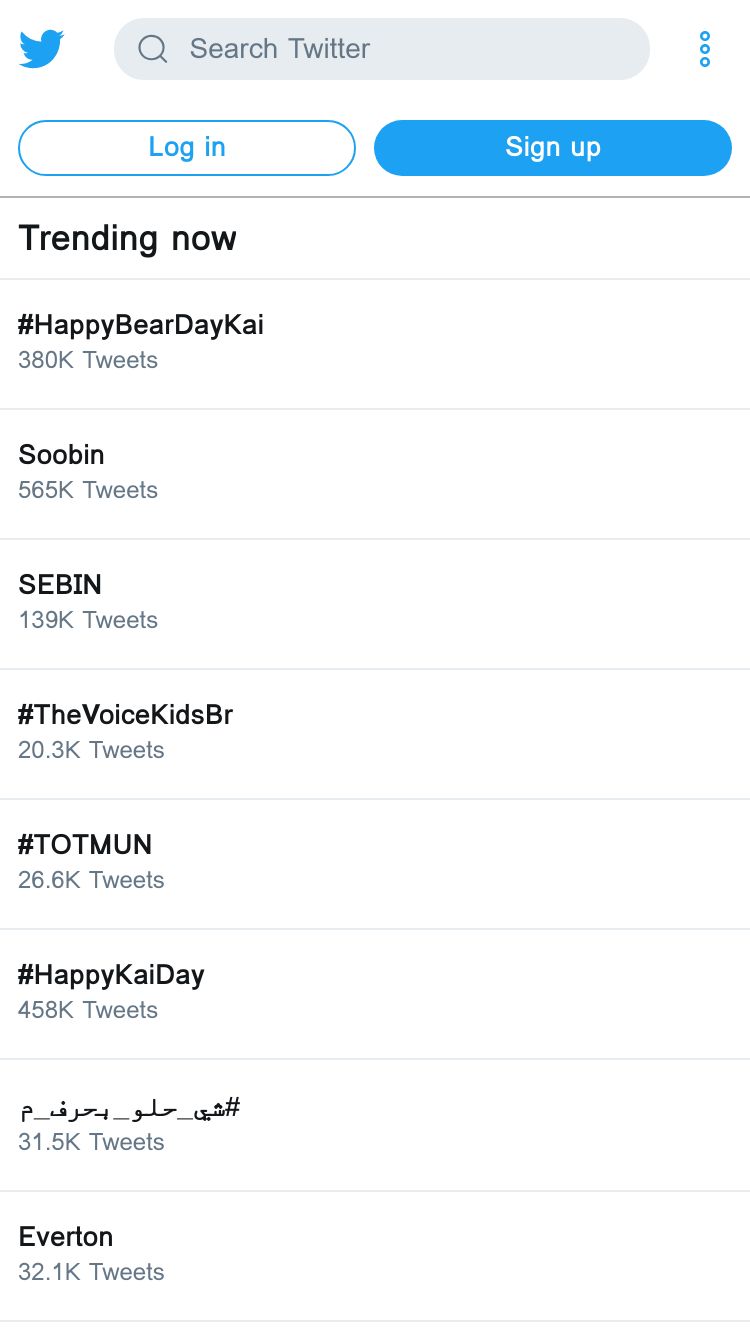Image resolution: width=750 pixels, height=1334 pixels.
Task: Click the 565K Tweets count
Action: pos(88,490)
